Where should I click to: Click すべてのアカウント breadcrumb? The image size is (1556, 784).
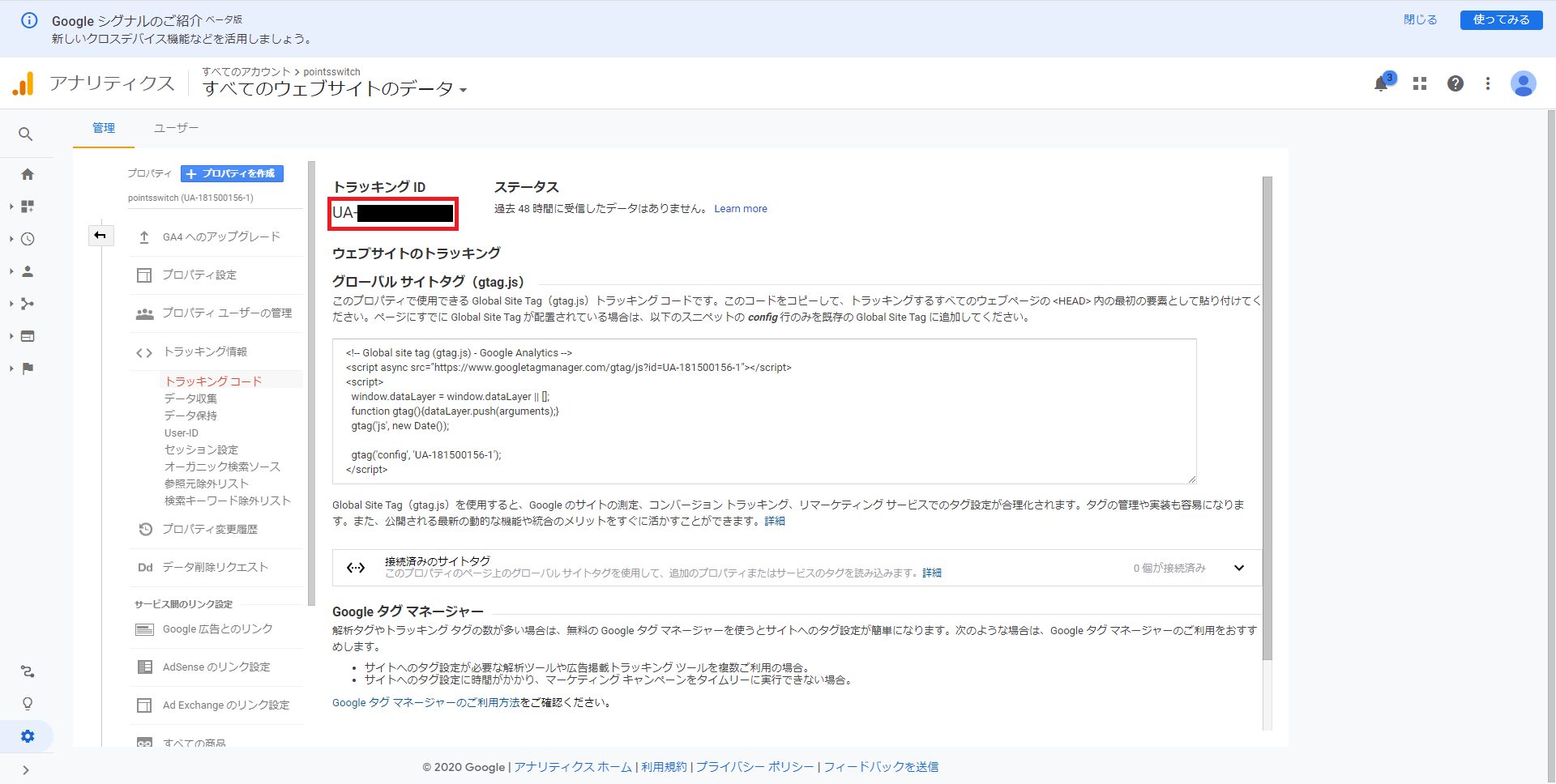coord(246,72)
